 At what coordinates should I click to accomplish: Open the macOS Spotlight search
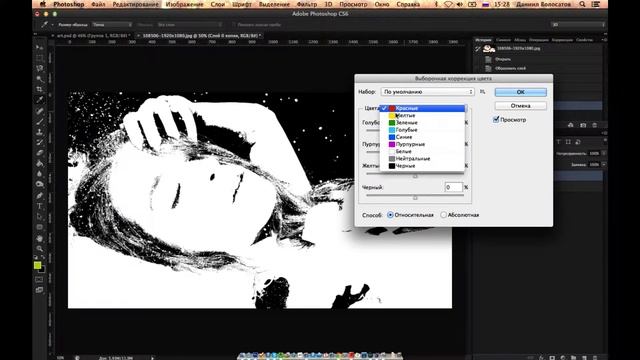582,4
